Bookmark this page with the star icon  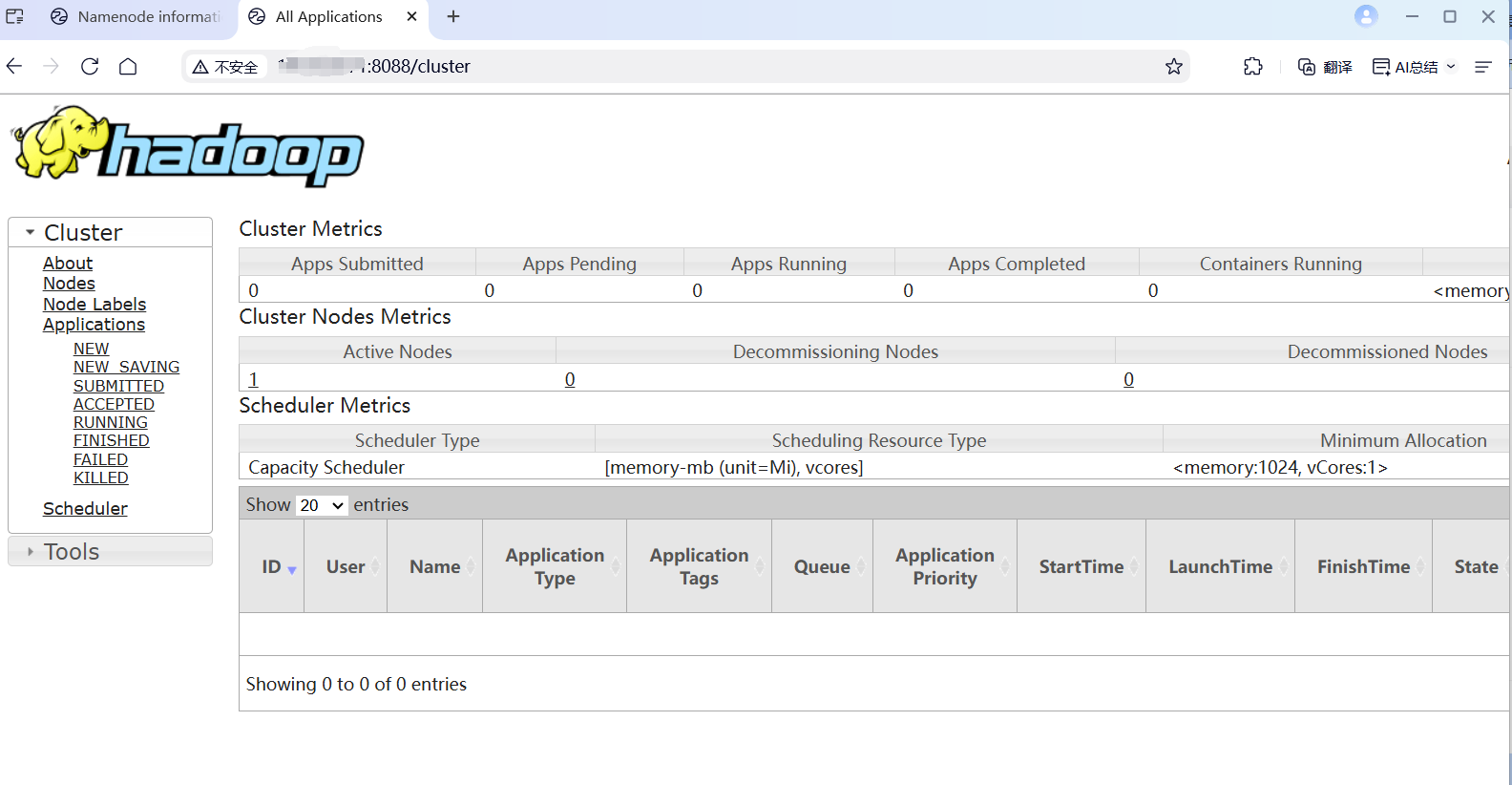pos(1174,66)
